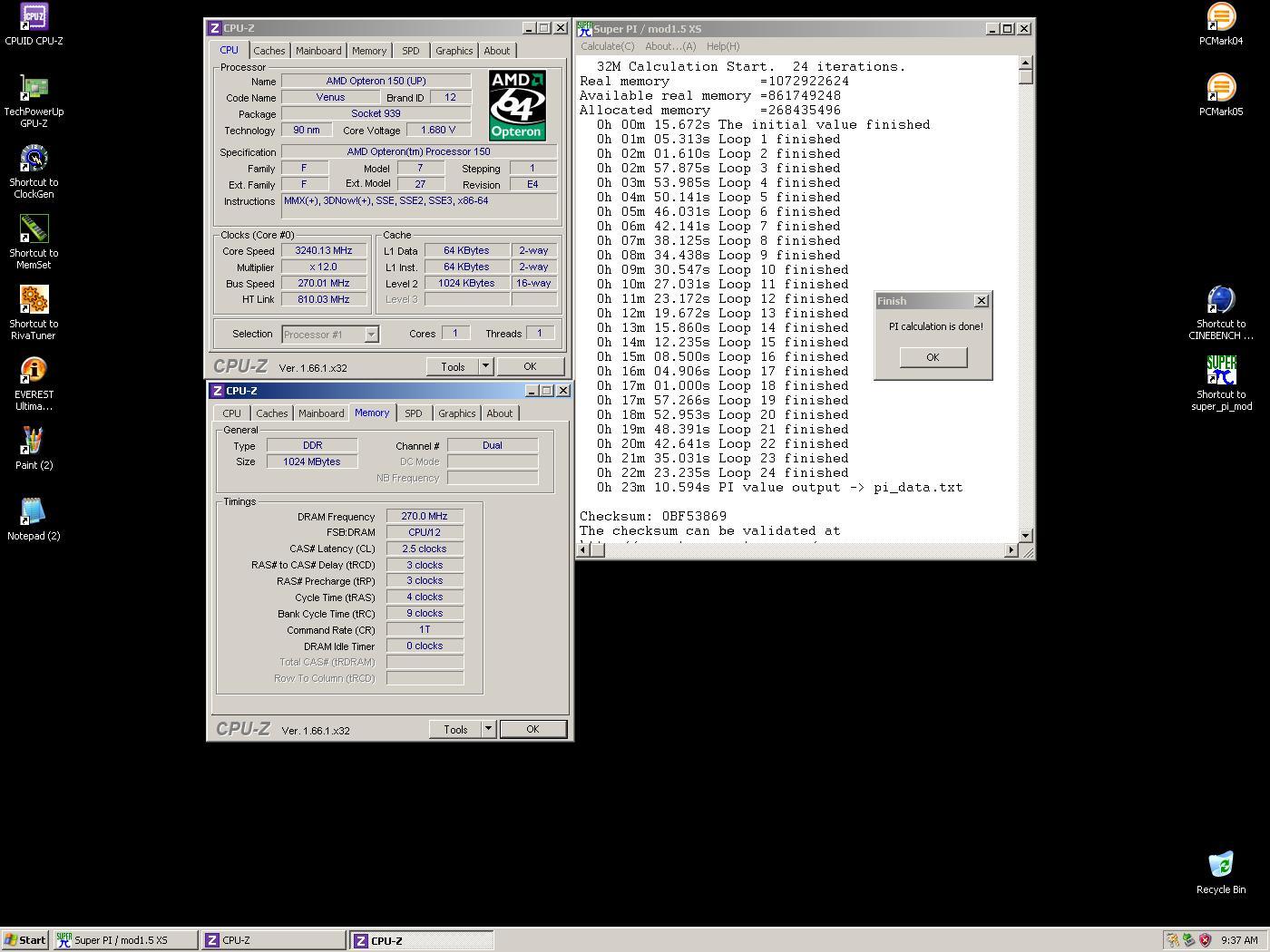The height and width of the screenshot is (952, 1270).
Task: Switch to second CPU-Z taskbar button
Action: (x=422, y=940)
